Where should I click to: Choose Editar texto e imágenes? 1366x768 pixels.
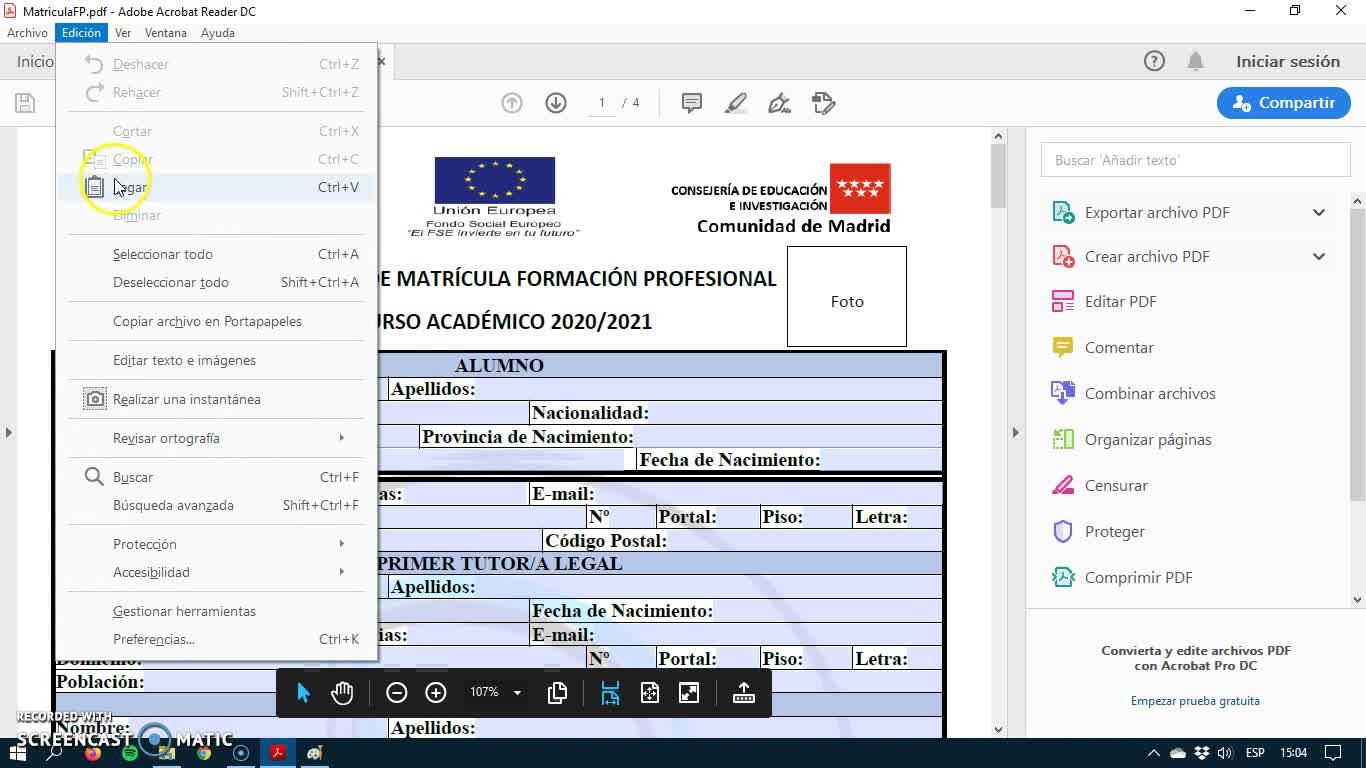click(216, 360)
